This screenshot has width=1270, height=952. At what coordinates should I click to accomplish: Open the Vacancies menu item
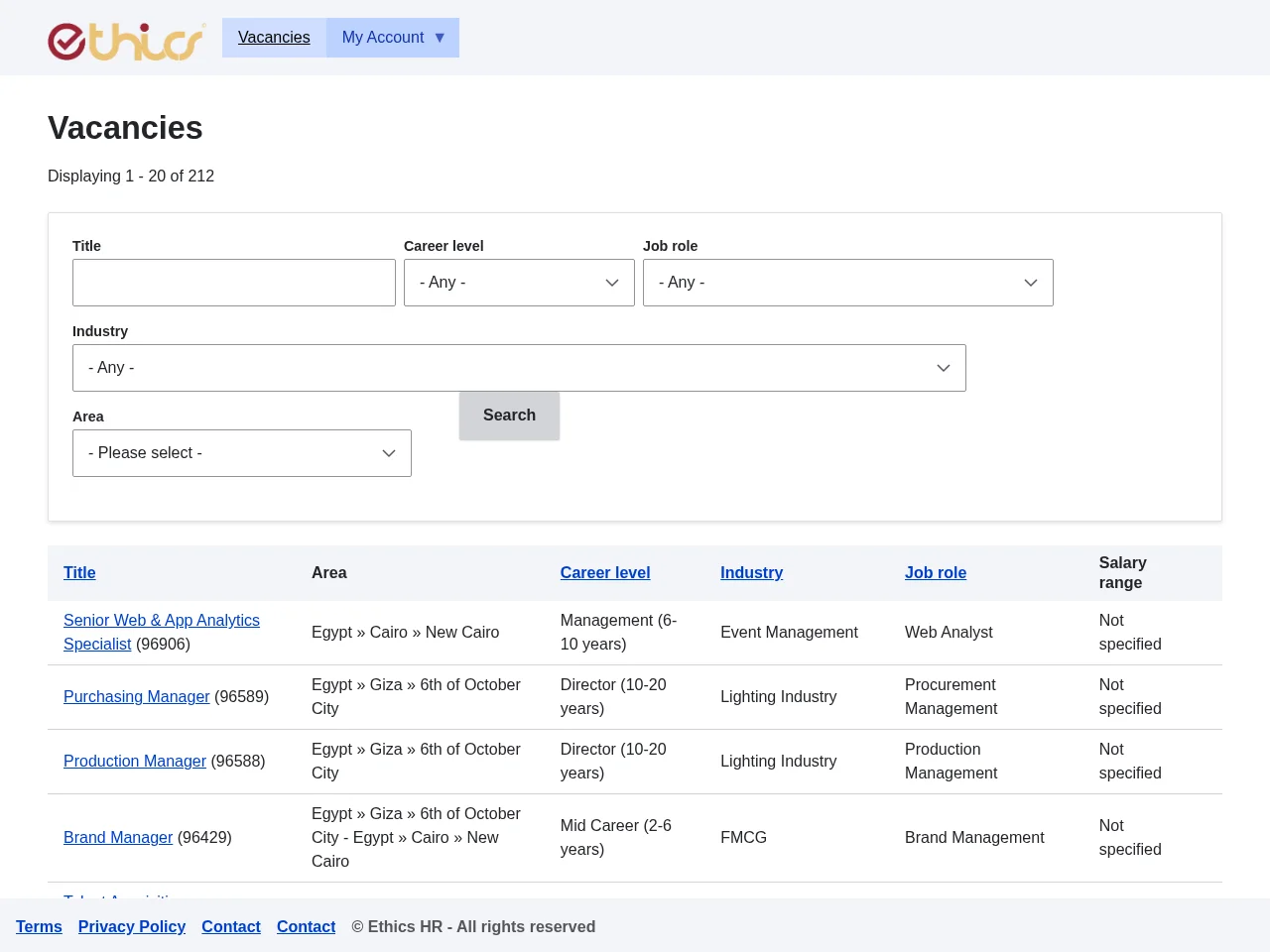pyautogui.click(x=274, y=38)
